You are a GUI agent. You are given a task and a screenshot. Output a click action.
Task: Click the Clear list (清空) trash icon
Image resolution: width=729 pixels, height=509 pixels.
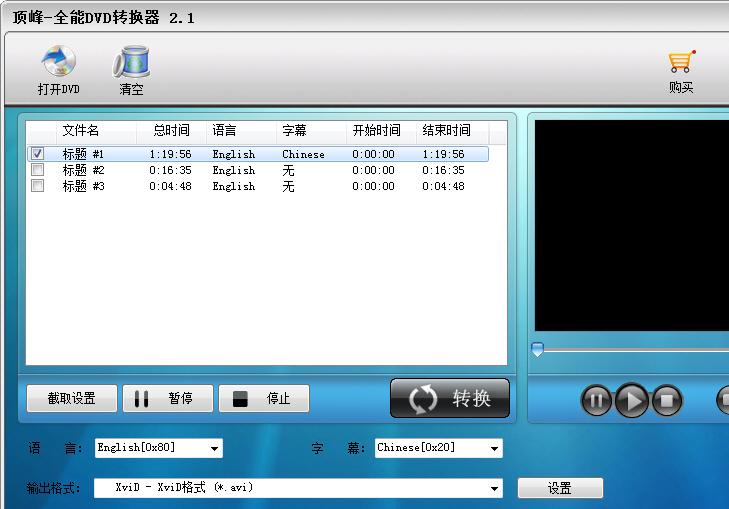(x=131, y=63)
